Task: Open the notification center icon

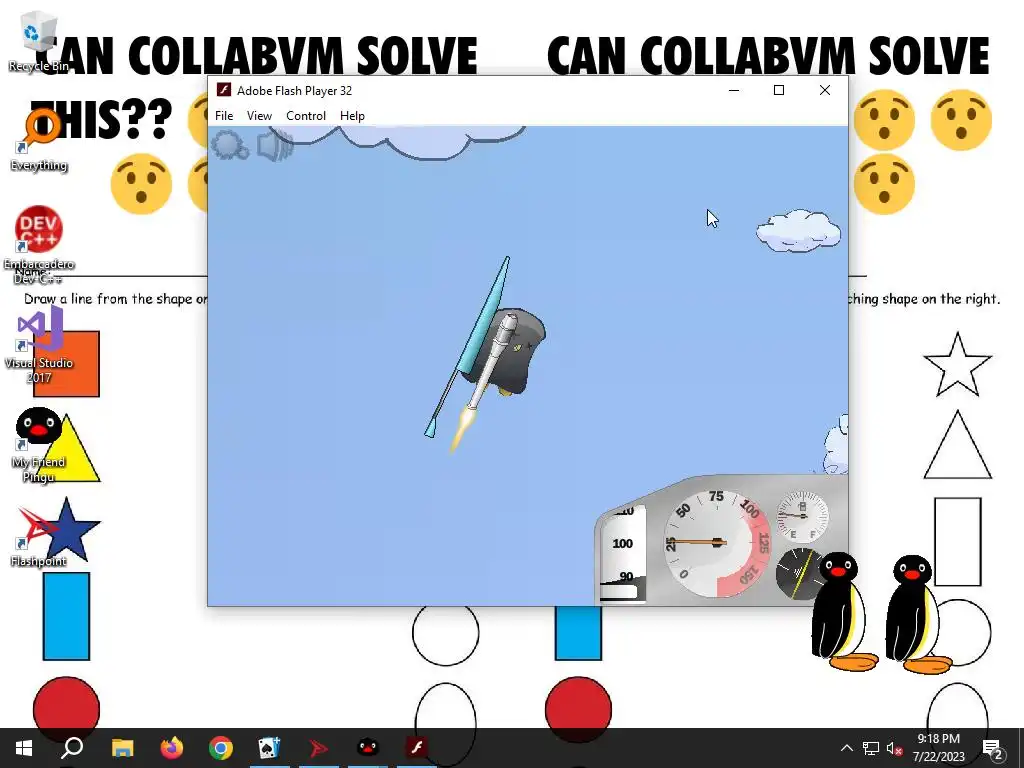Action: coord(993,748)
